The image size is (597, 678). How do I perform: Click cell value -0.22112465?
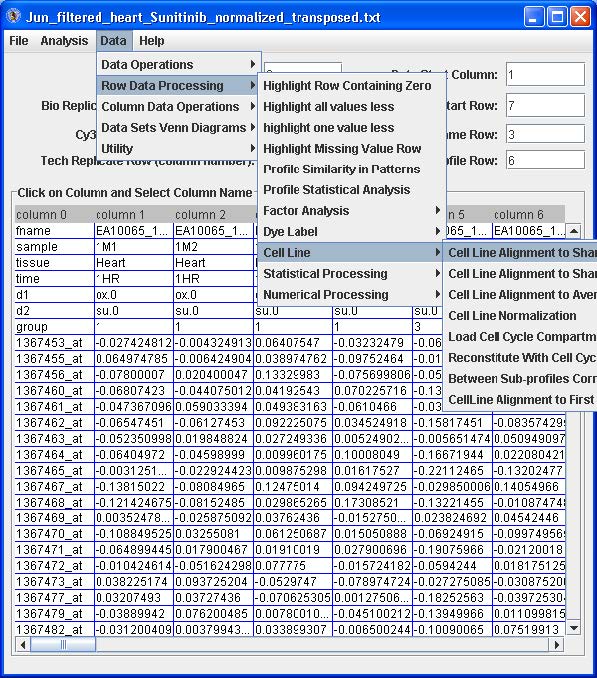pos(452,471)
